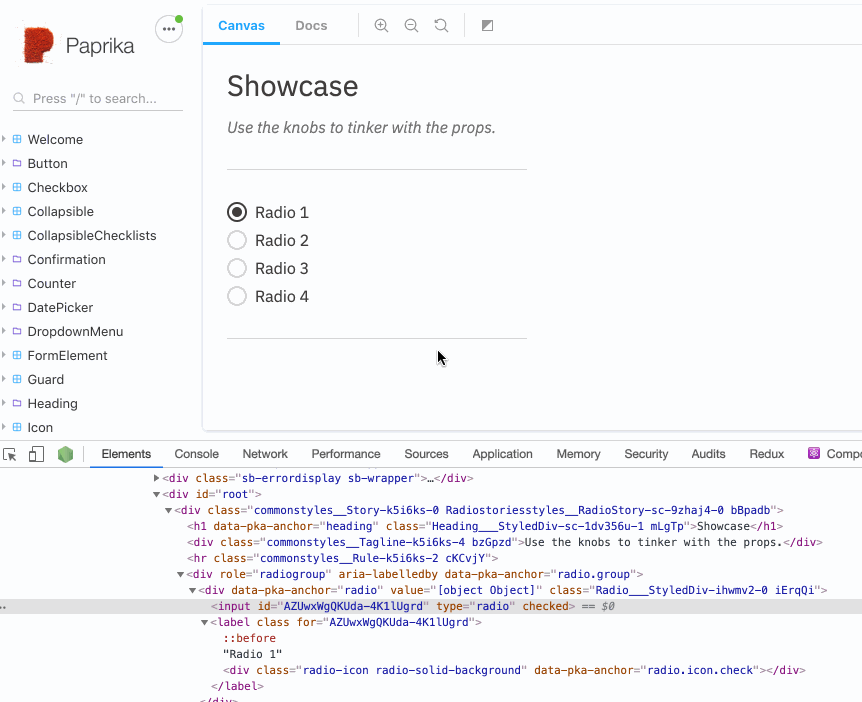The height and width of the screenshot is (702, 862).
Task: Select the highlighted input type=radio DOM line
Action: [431, 606]
